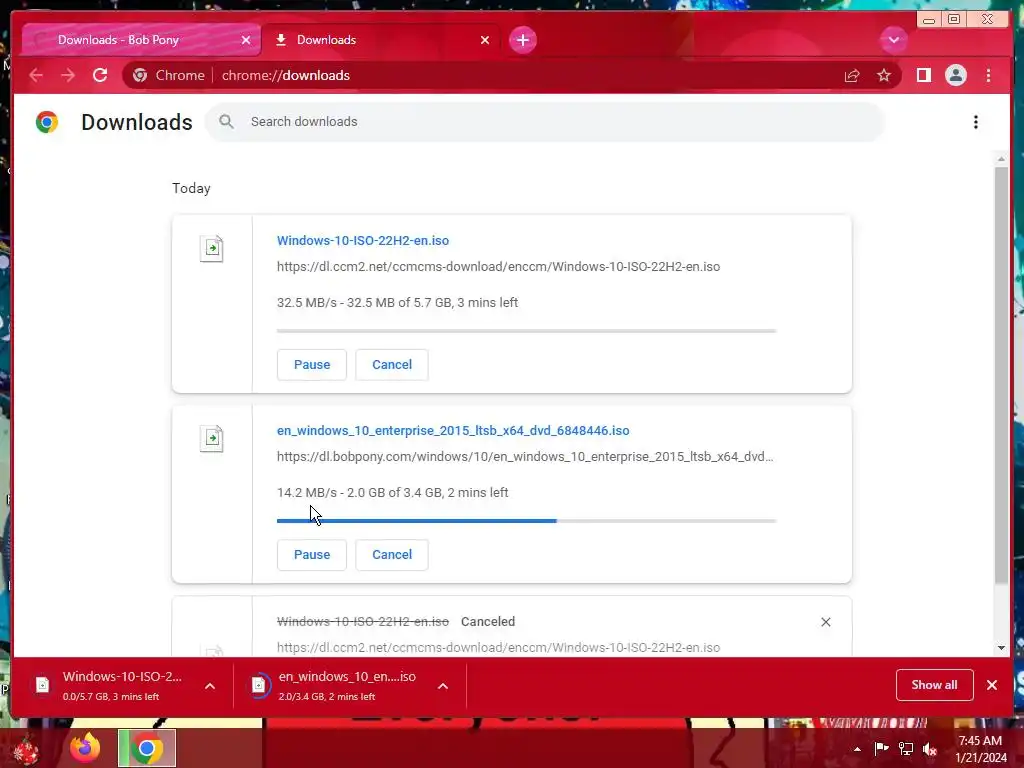Click '32.5 MB/s - 32.5 MB of 5.7 GB' status
This screenshot has width=1024, height=768.
[x=397, y=302]
